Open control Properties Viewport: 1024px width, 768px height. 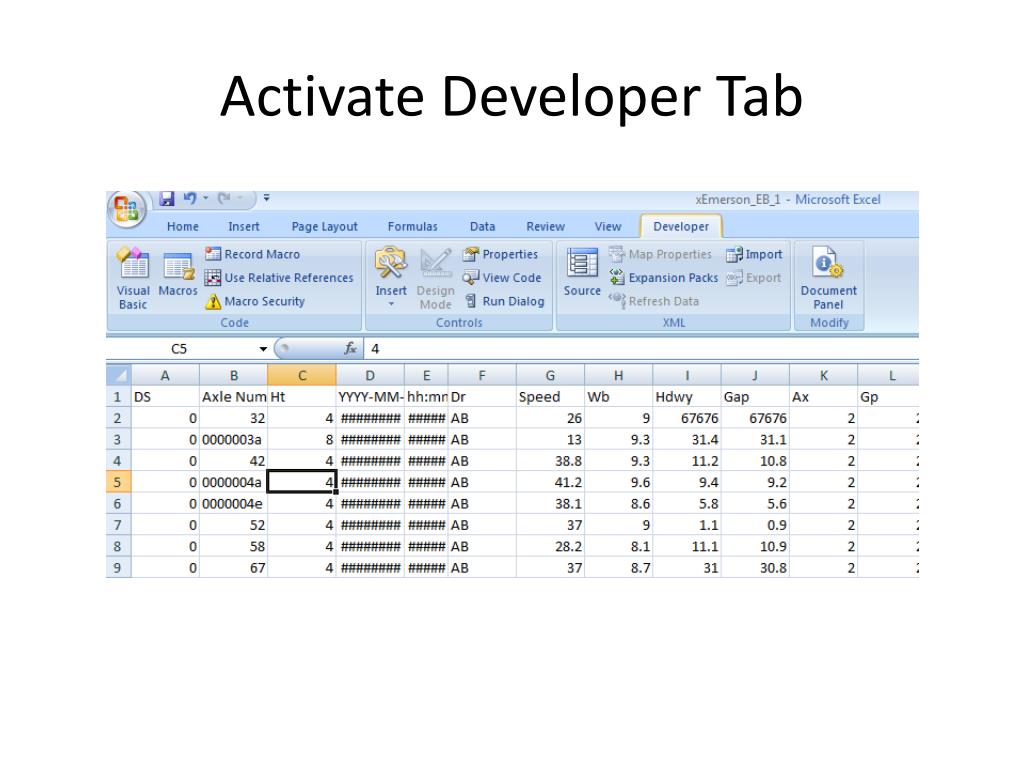[x=500, y=254]
